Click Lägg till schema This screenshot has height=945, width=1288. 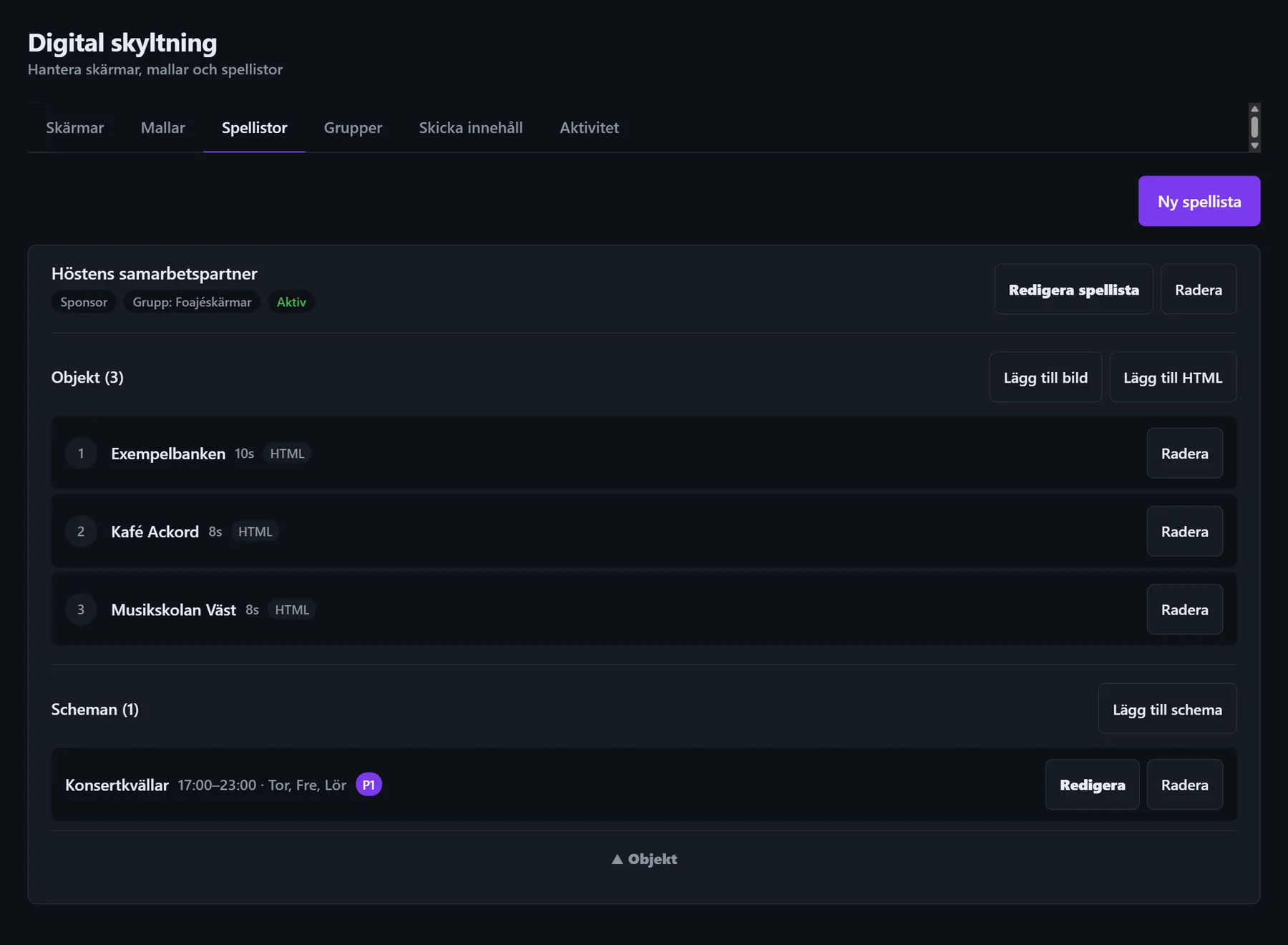coord(1167,709)
